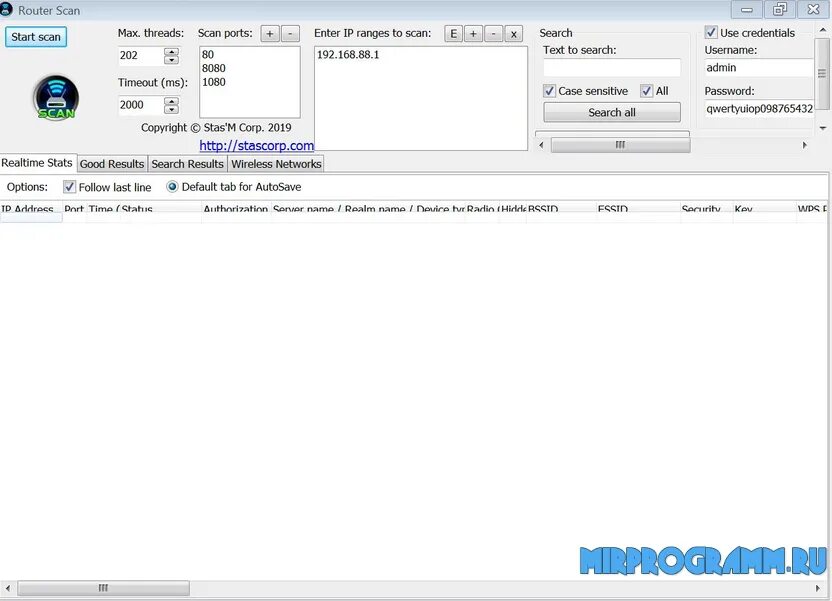
Task: Click the Password input field
Action: pyautogui.click(x=759, y=109)
